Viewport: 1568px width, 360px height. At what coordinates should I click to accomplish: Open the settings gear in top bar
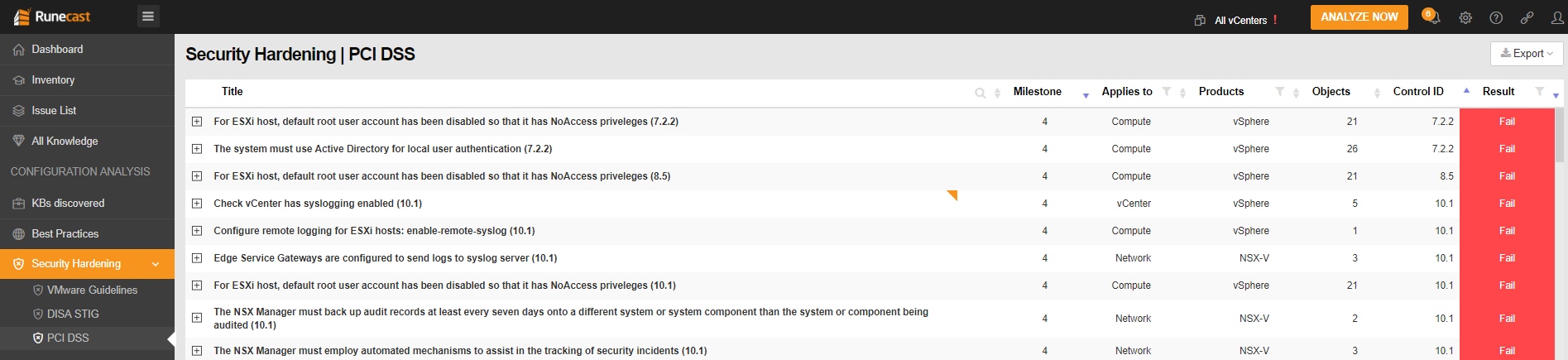[1465, 17]
